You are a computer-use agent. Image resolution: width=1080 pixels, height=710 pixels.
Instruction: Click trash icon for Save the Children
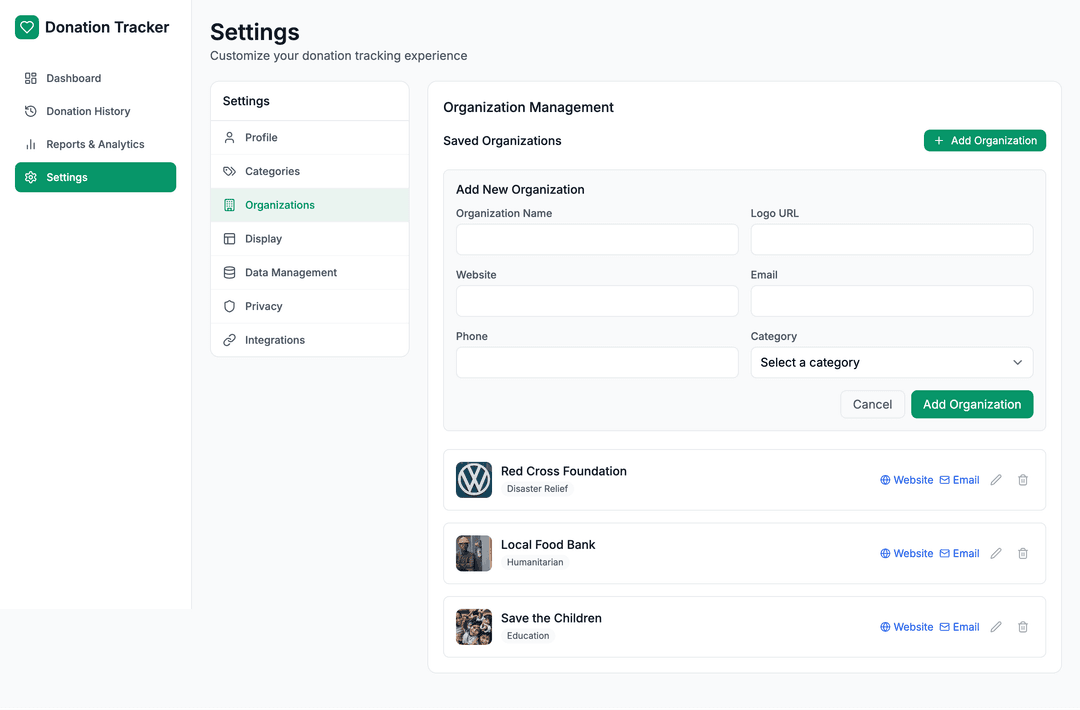point(1023,627)
